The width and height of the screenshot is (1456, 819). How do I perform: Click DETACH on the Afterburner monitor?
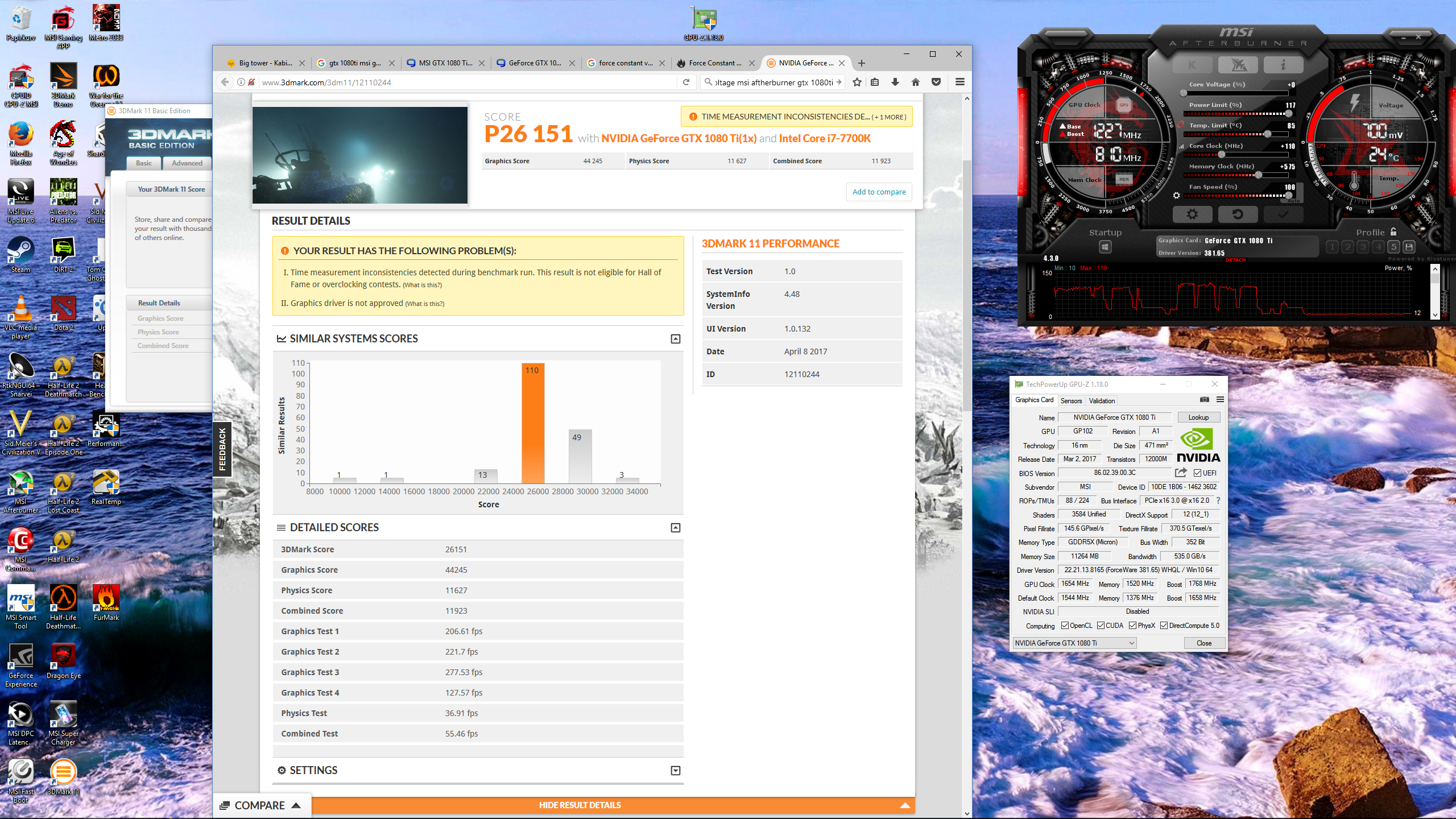(1235, 260)
